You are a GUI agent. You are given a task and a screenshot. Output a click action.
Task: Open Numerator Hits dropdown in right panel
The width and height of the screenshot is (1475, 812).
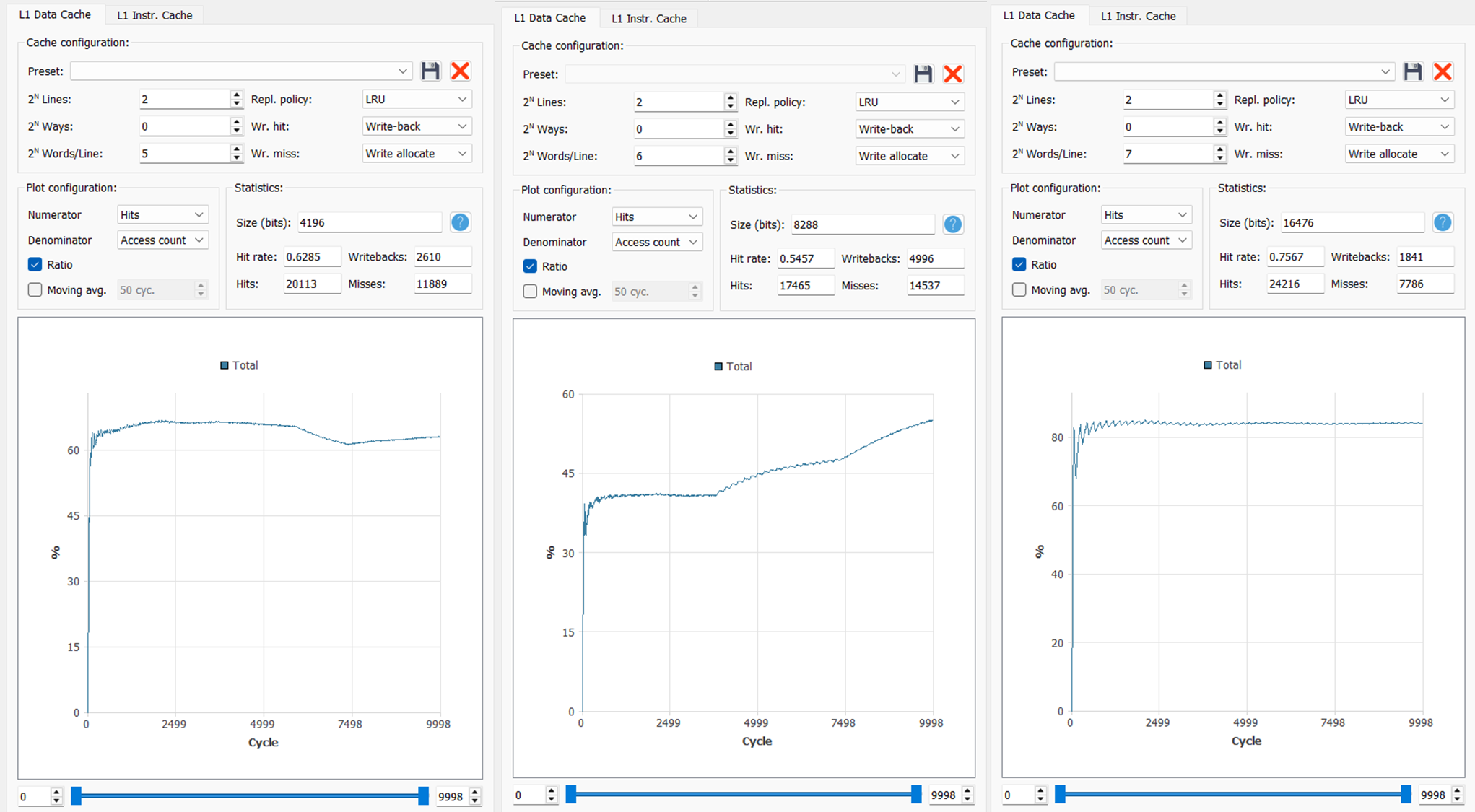[1145, 215]
